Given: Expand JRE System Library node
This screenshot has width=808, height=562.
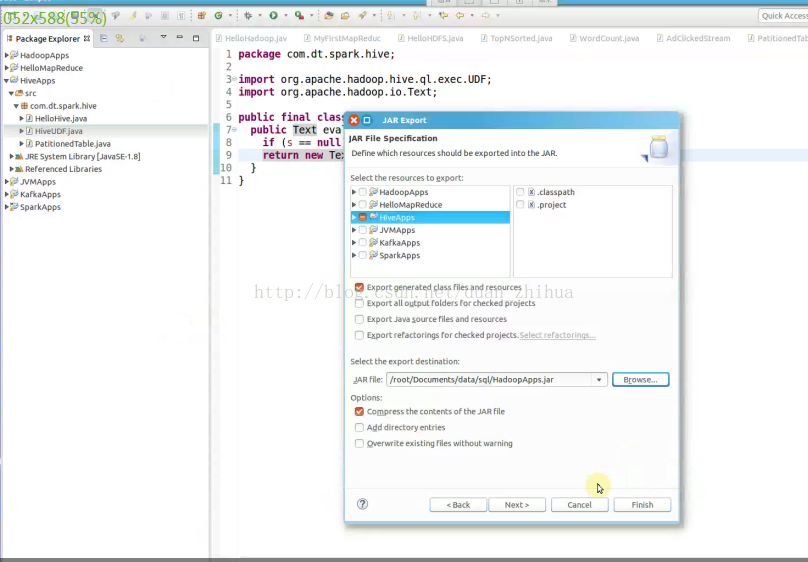Looking at the screenshot, I should [11, 156].
